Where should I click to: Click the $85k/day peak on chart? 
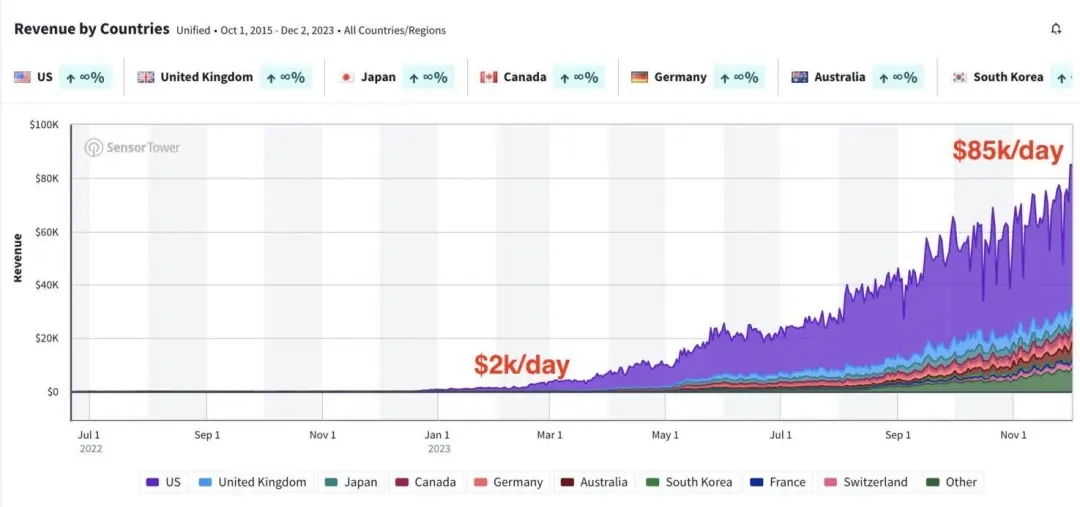(x=1071, y=166)
